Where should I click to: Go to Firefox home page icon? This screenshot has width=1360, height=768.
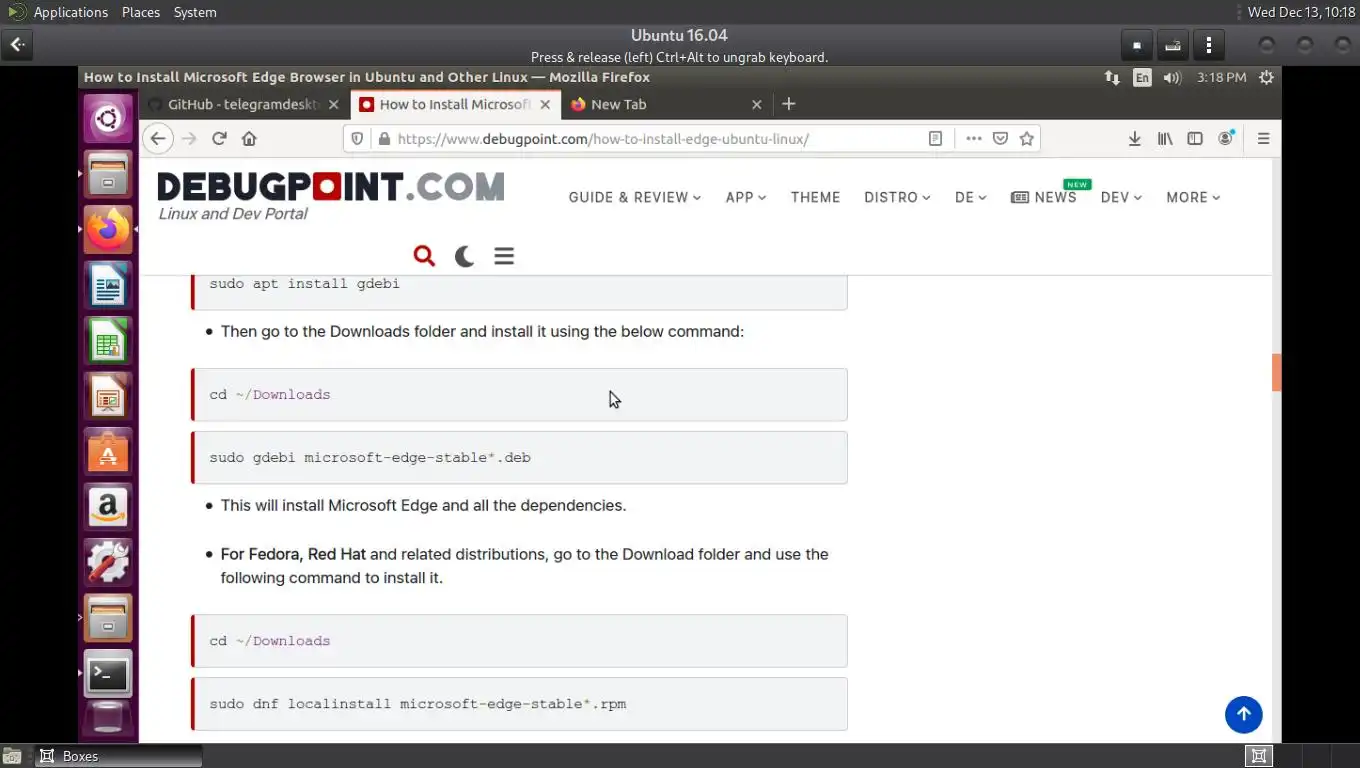click(x=249, y=139)
